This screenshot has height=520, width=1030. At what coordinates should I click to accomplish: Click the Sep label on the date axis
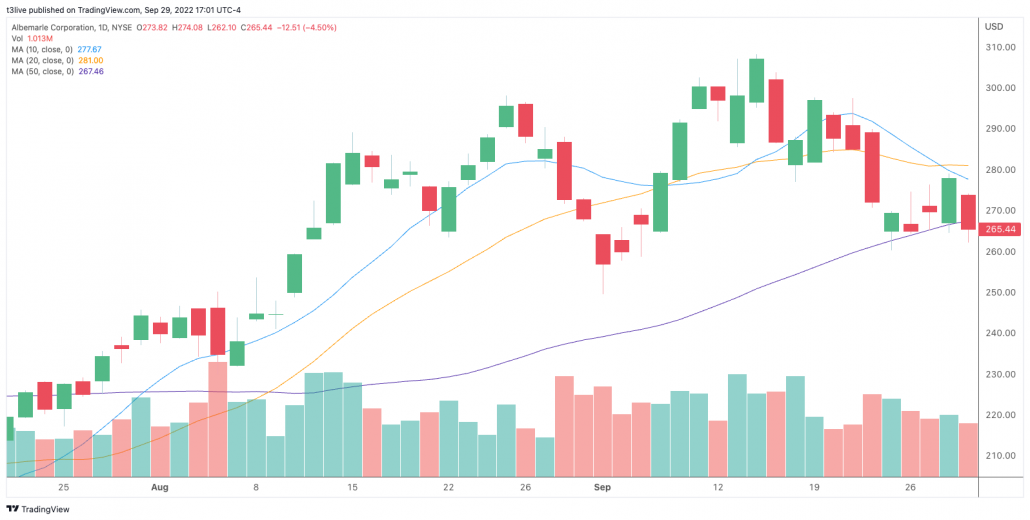coord(602,487)
